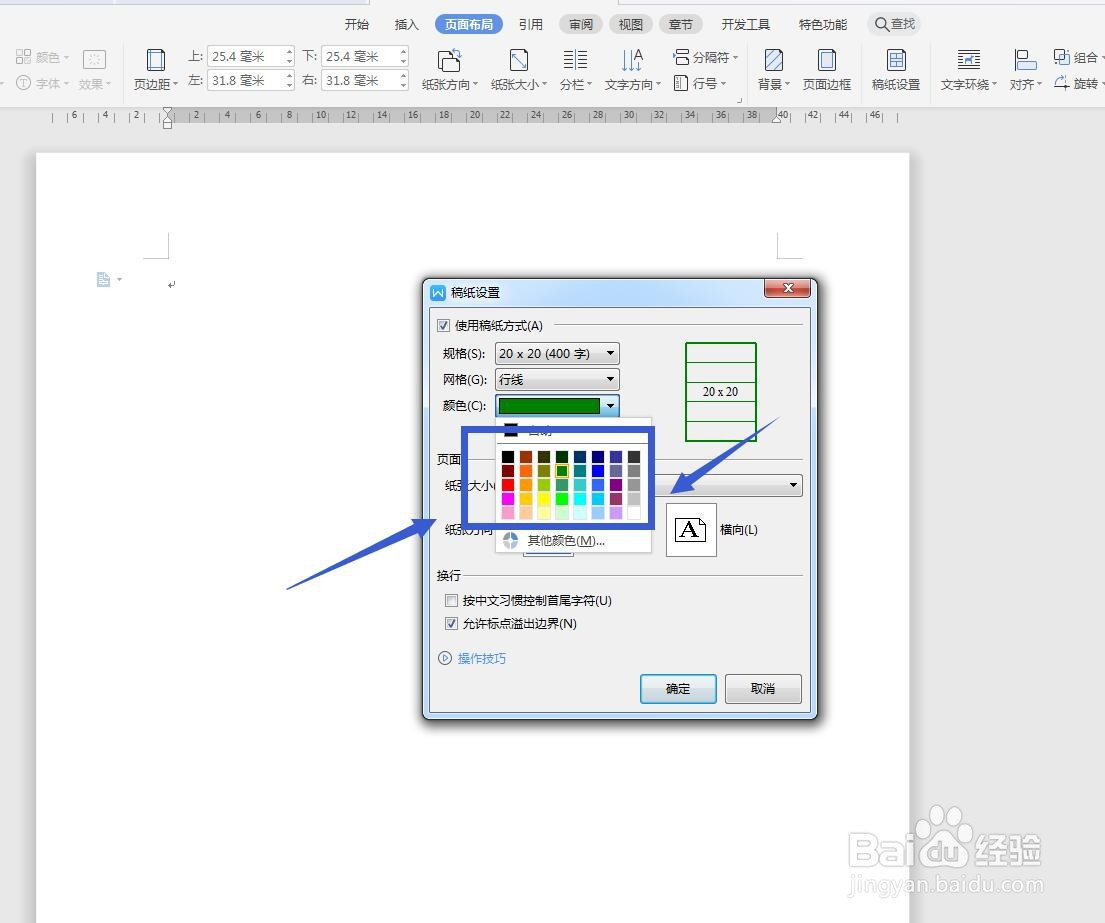
Task: Click the 确定 button
Action: (678, 688)
